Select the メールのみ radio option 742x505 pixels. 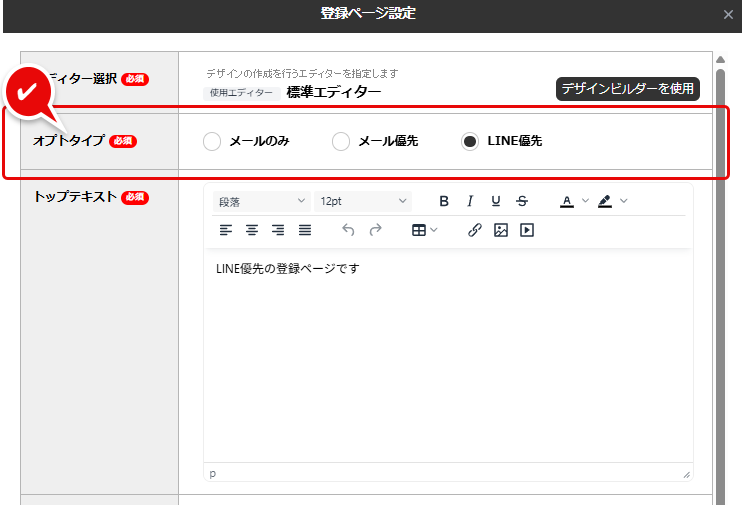[212, 142]
